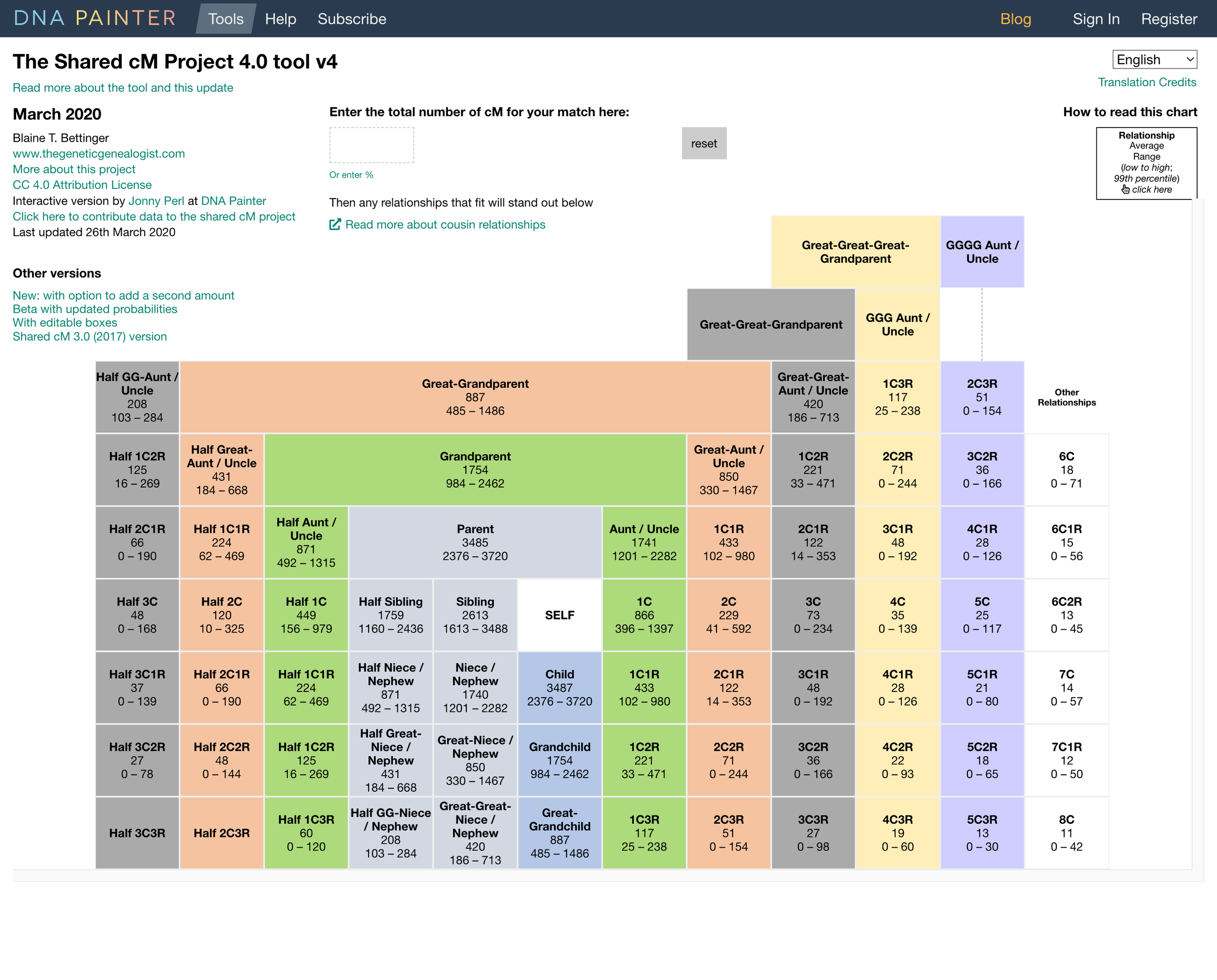Click the Great-Aunt / Uncle 850 cell
Image resolution: width=1217 pixels, height=980 pixels.
[x=729, y=470]
